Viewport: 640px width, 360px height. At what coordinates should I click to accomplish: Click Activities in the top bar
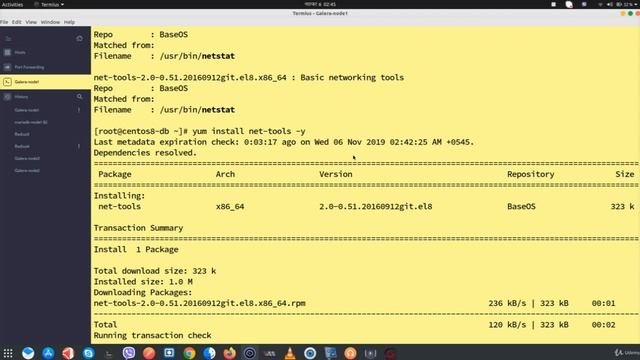12,4
